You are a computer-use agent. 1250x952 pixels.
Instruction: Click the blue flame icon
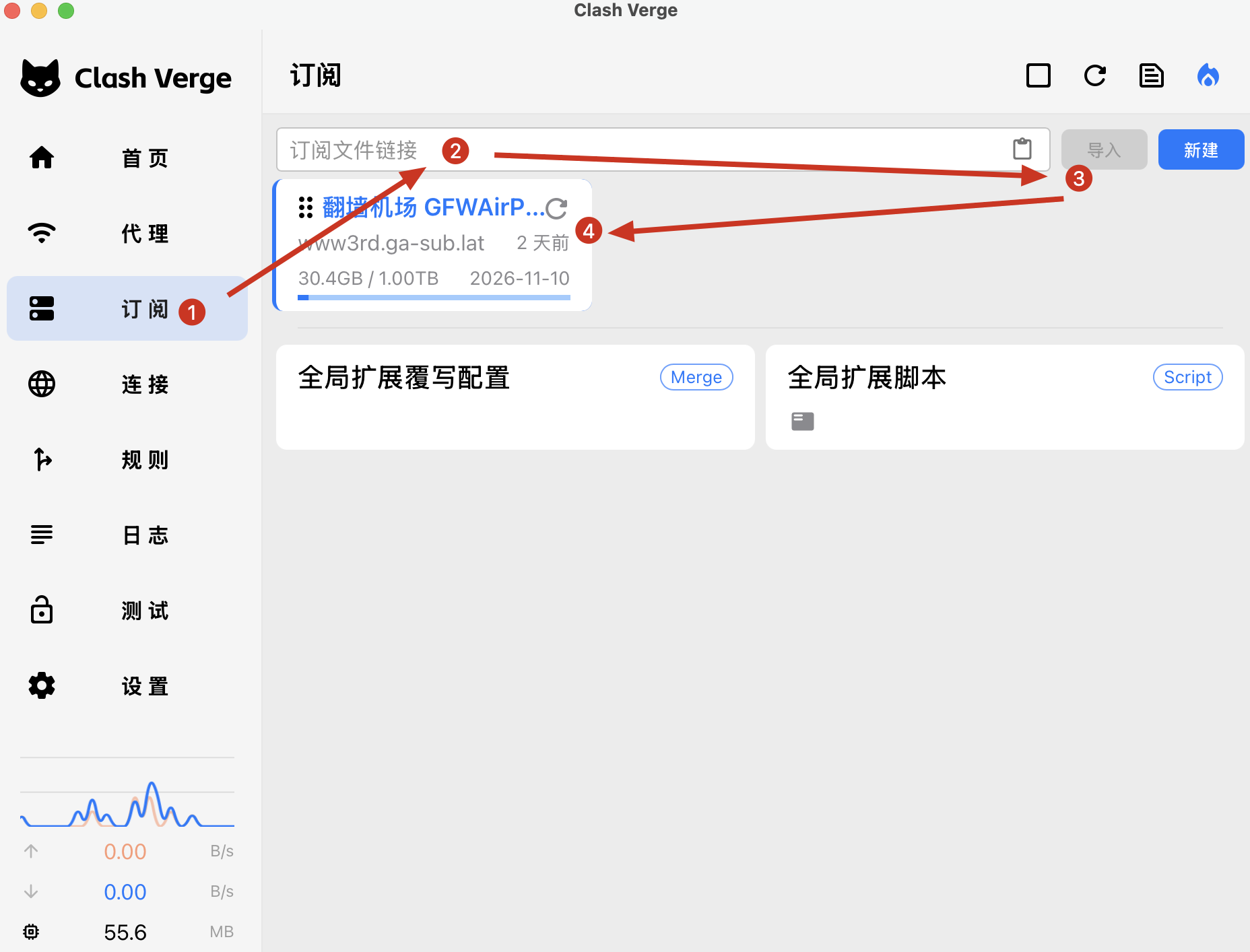tap(1208, 75)
